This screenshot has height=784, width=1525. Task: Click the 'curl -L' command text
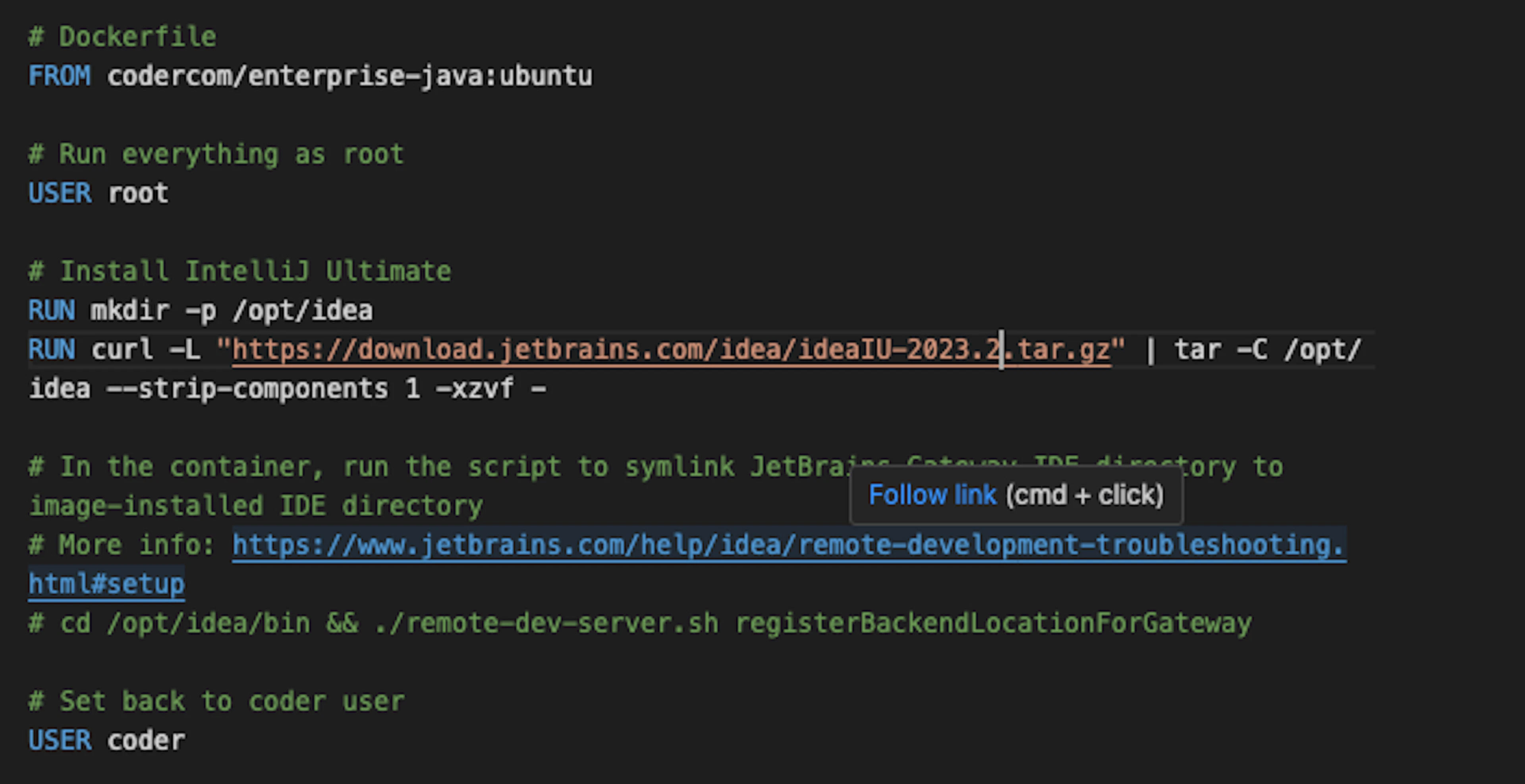(146, 350)
